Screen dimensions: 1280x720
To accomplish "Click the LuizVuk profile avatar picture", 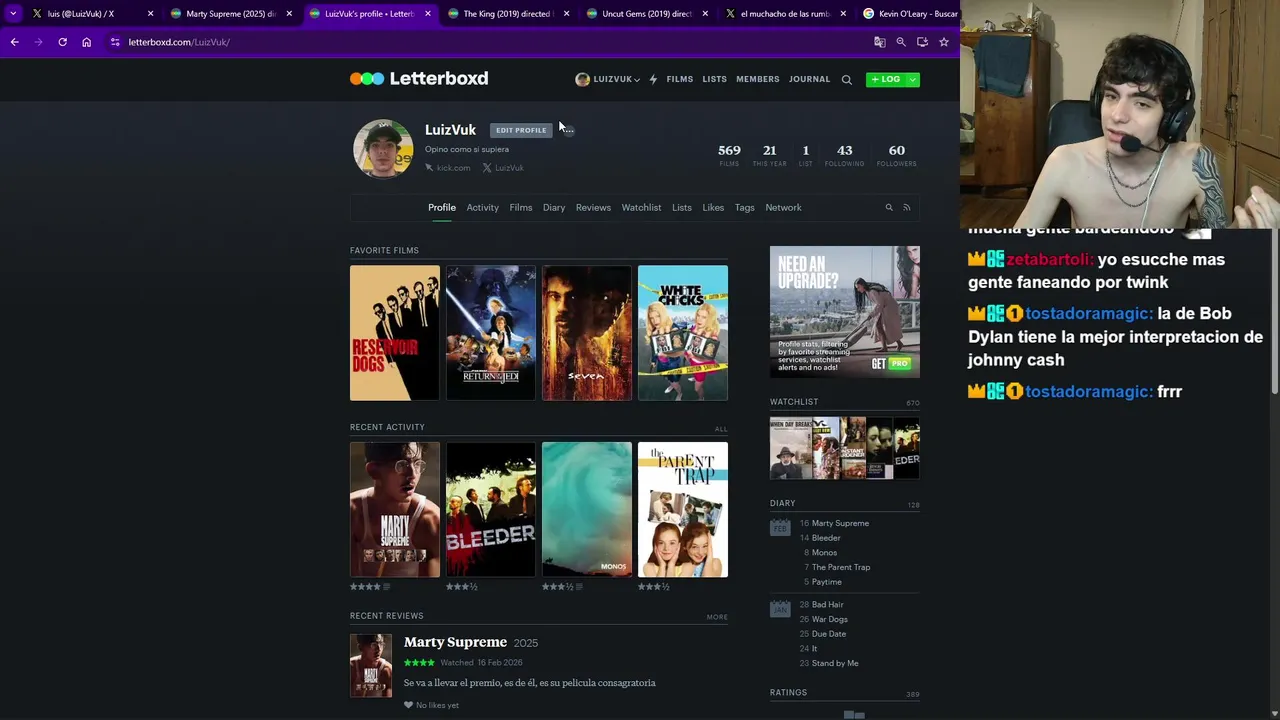I will 383,148.
